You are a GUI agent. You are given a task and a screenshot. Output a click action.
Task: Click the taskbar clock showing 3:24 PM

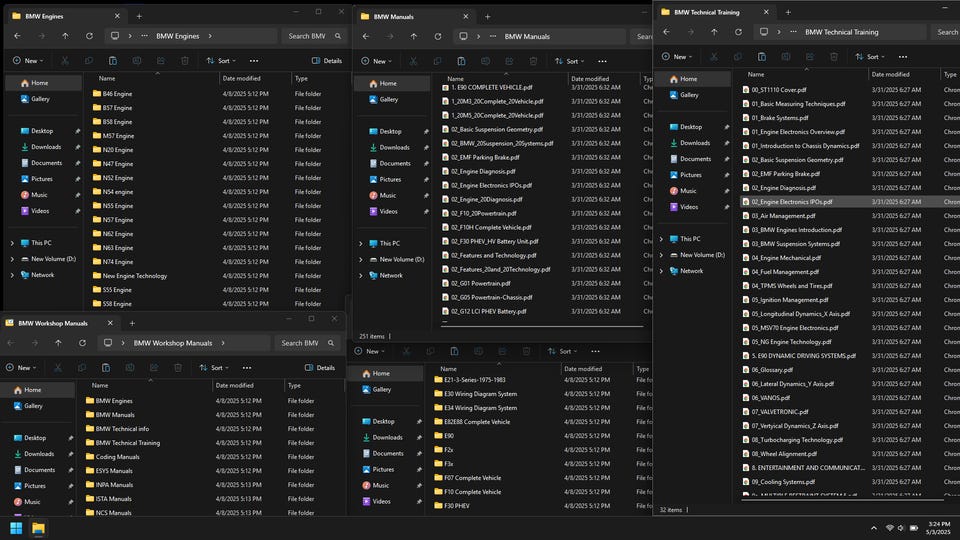(x=939, y=528)
